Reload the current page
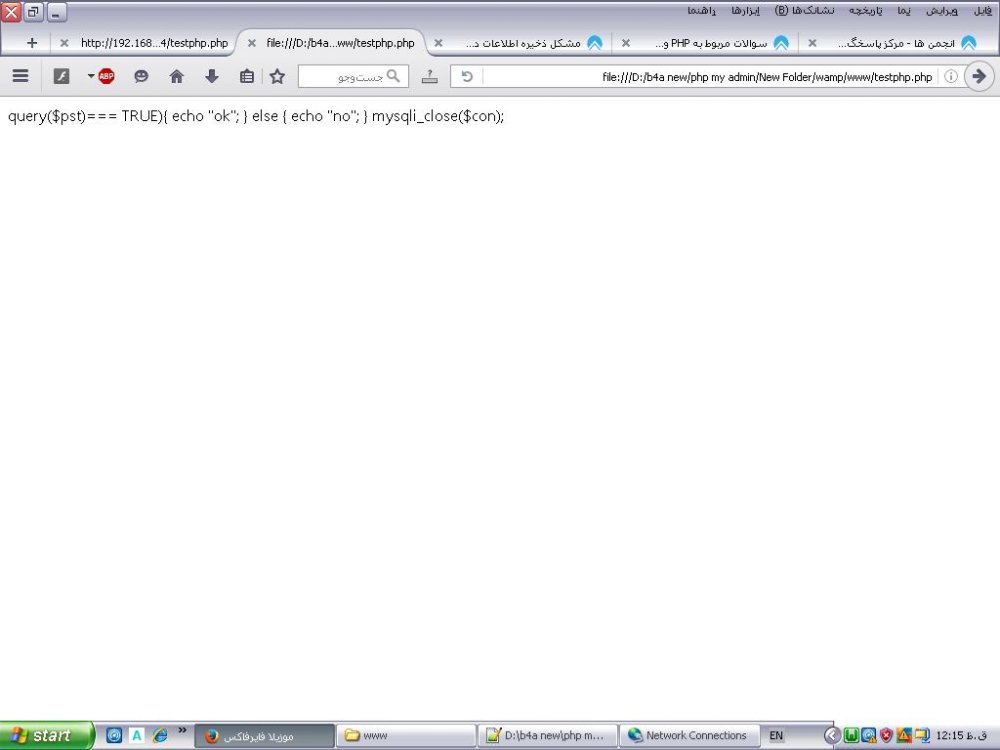The width and height of the screenshot is (1000, 750). point(466,76)
